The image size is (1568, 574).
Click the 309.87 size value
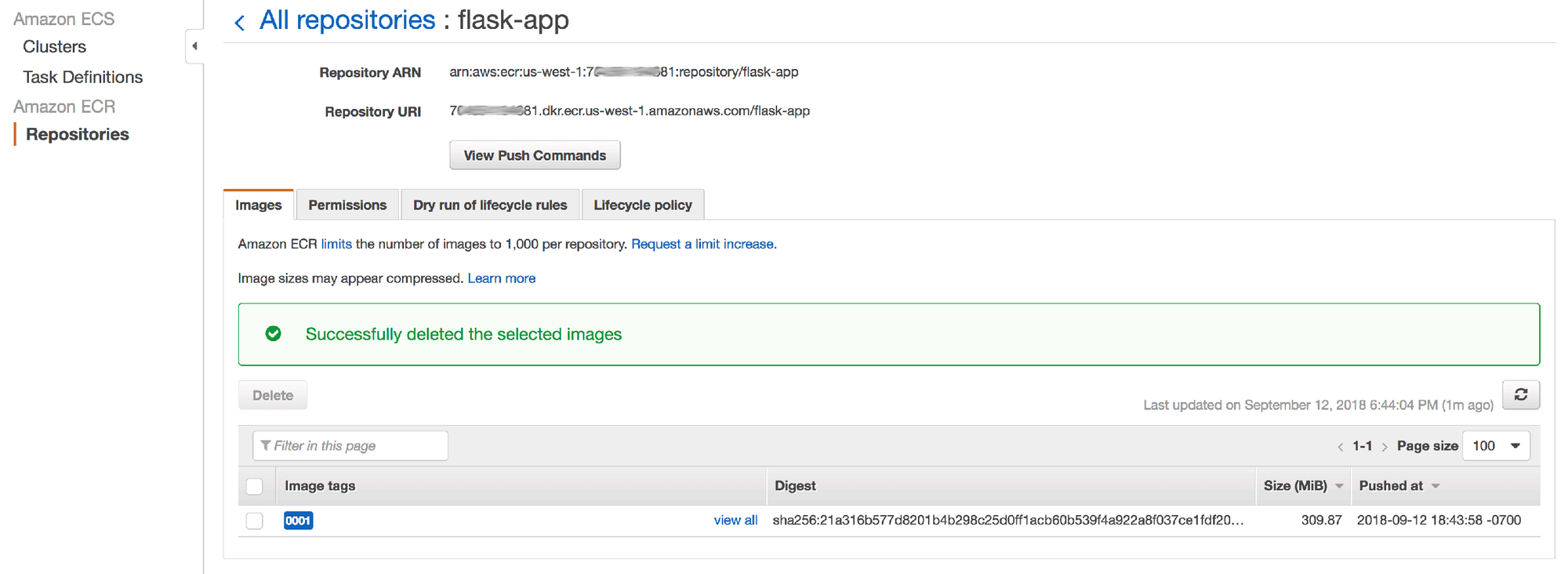[1322, 520]
